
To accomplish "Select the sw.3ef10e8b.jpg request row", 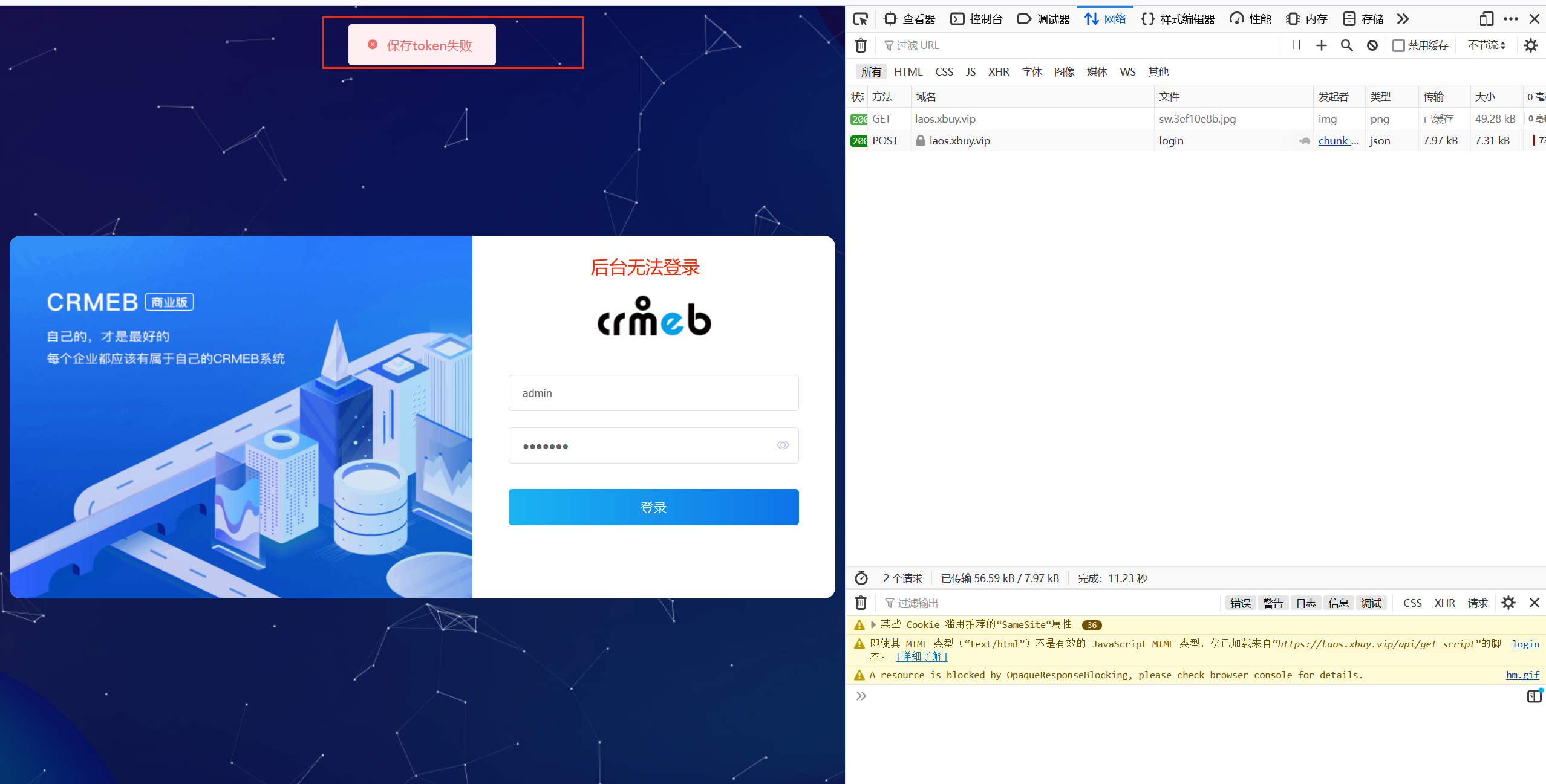I will pos(1196,119).
